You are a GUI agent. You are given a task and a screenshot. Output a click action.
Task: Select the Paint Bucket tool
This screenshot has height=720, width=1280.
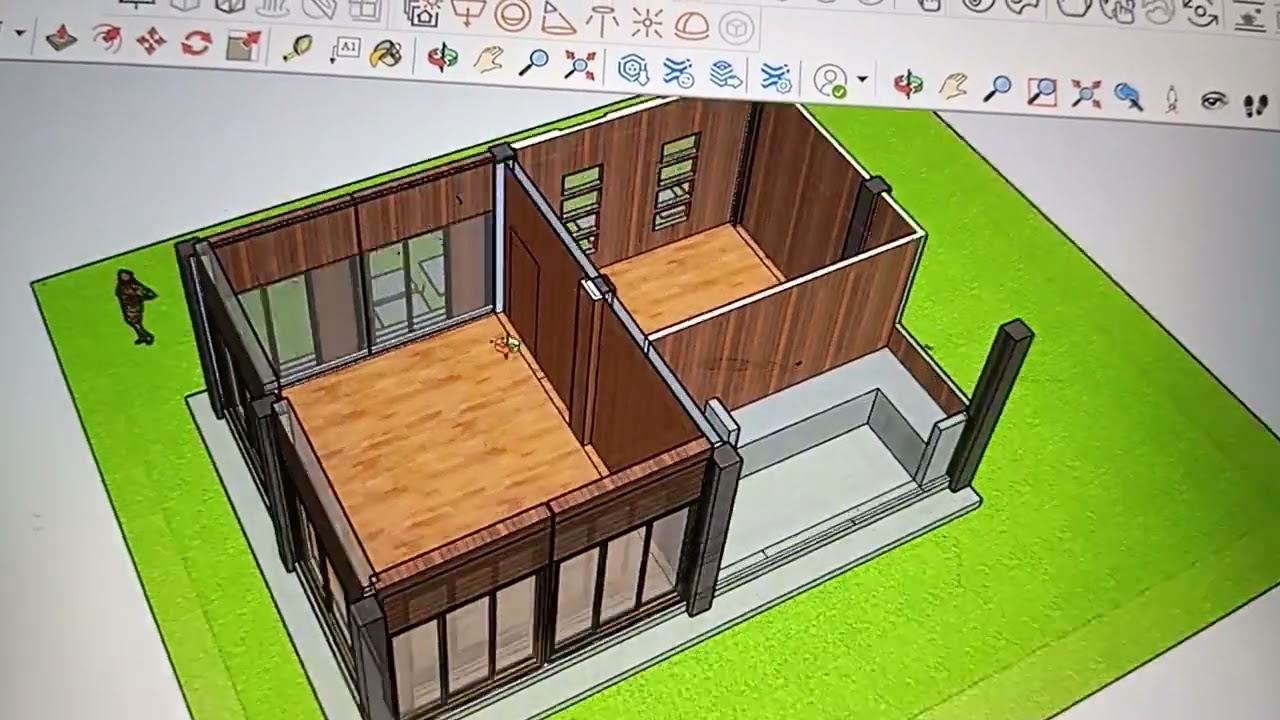click(385, 53)
